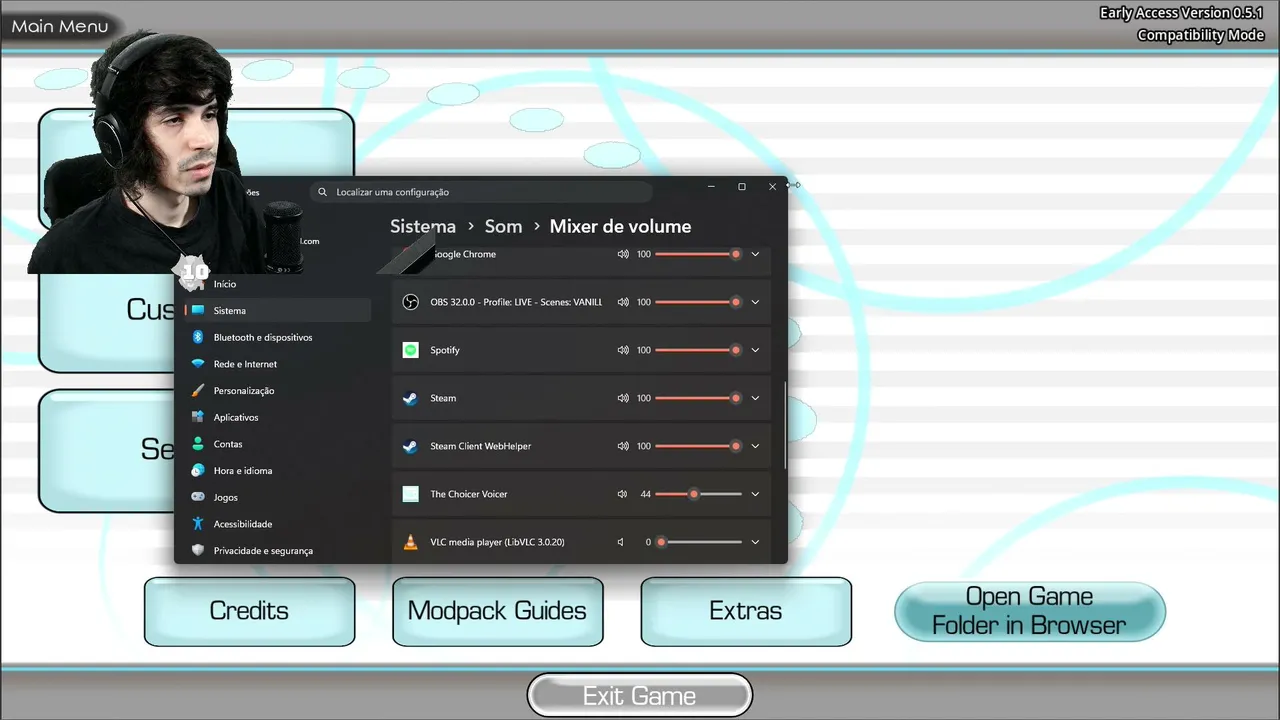Expand the OBS mixer row chevron
The height and width of the screenshot is (720, 1280).
point(755,302)
